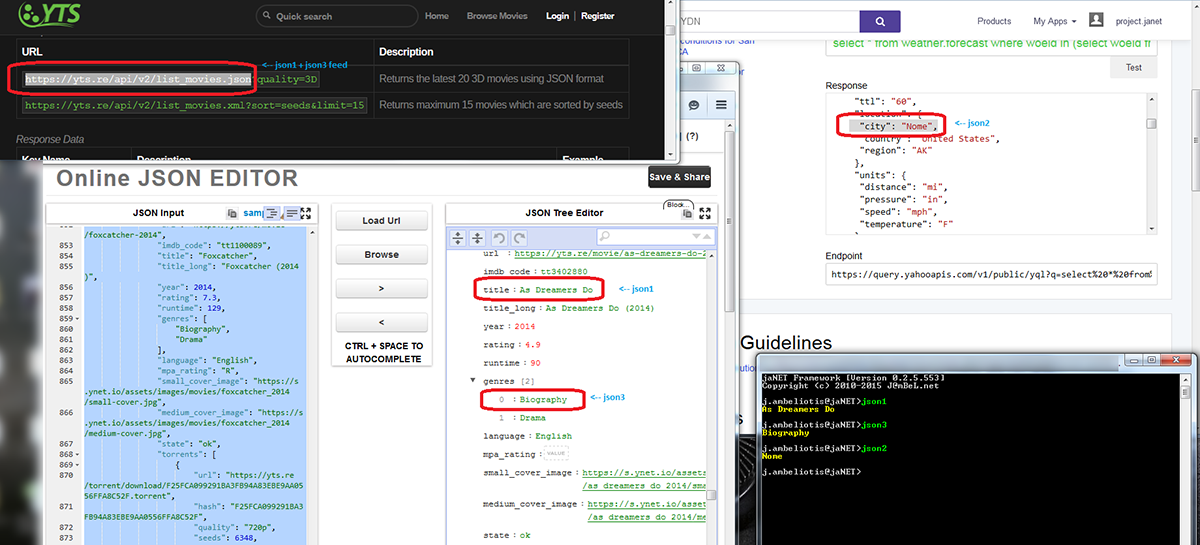This screenshot has width=1200, height=545.
Task: Click the Browse button
Action: pos(382,255)
